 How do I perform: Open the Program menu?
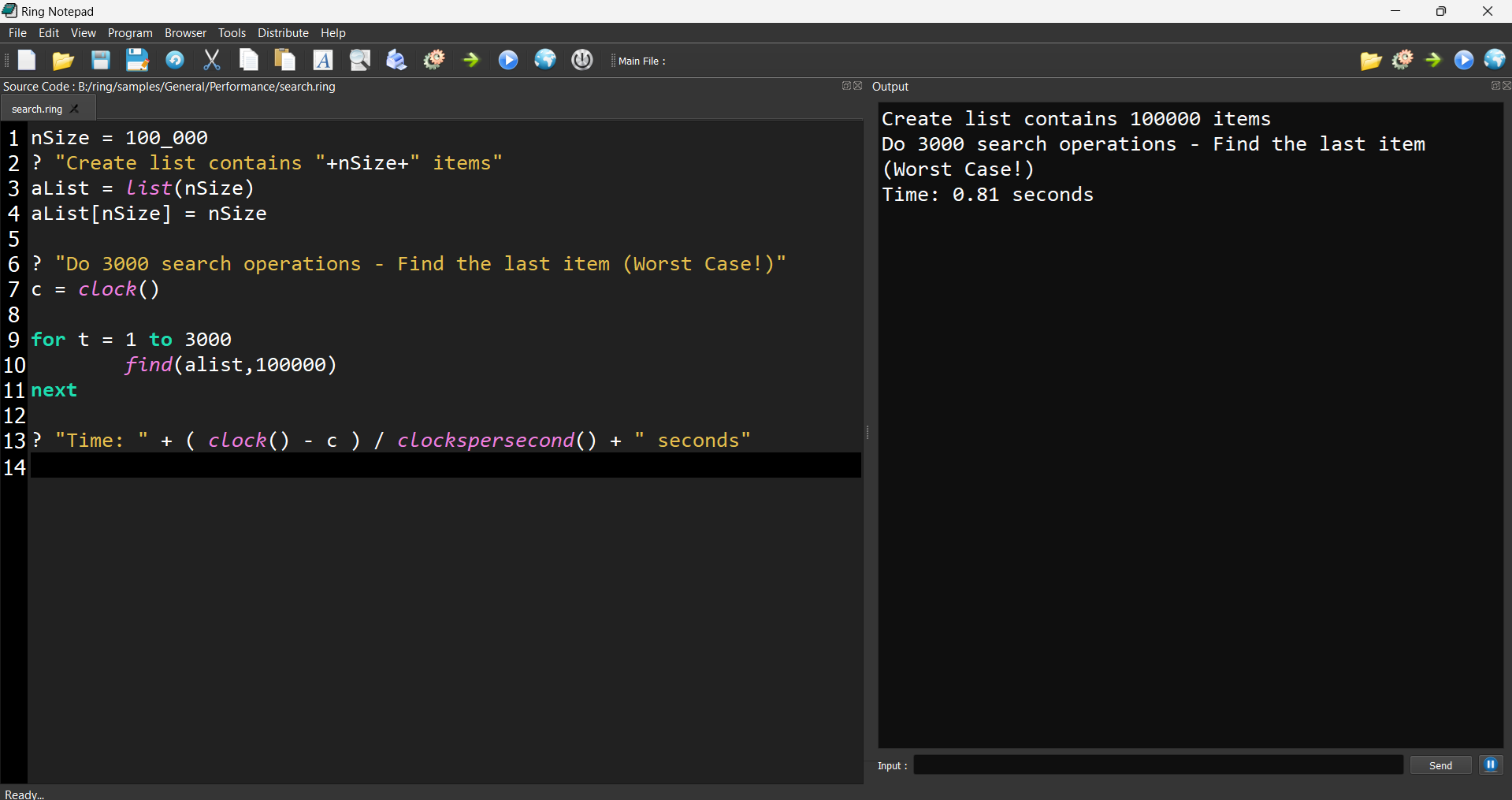point(130,32)
